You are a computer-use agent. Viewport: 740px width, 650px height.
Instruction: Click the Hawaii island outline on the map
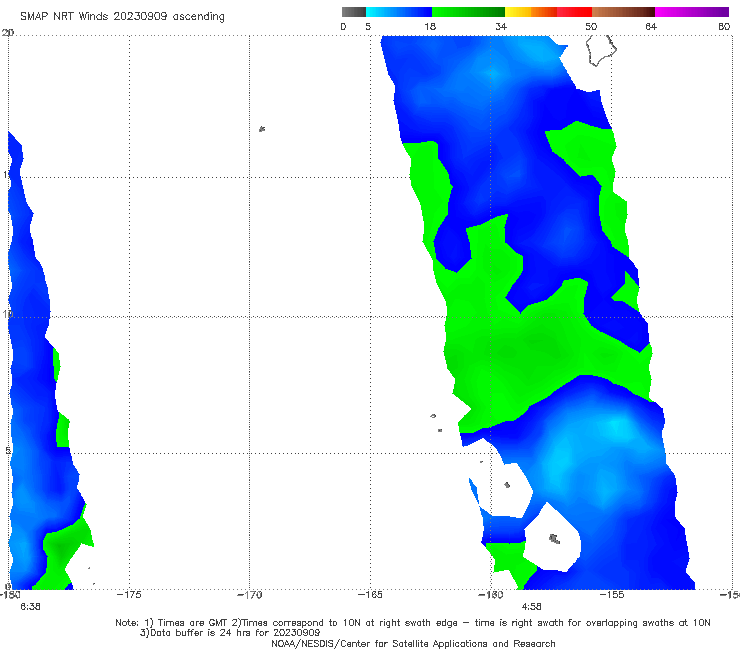[601, 51]
